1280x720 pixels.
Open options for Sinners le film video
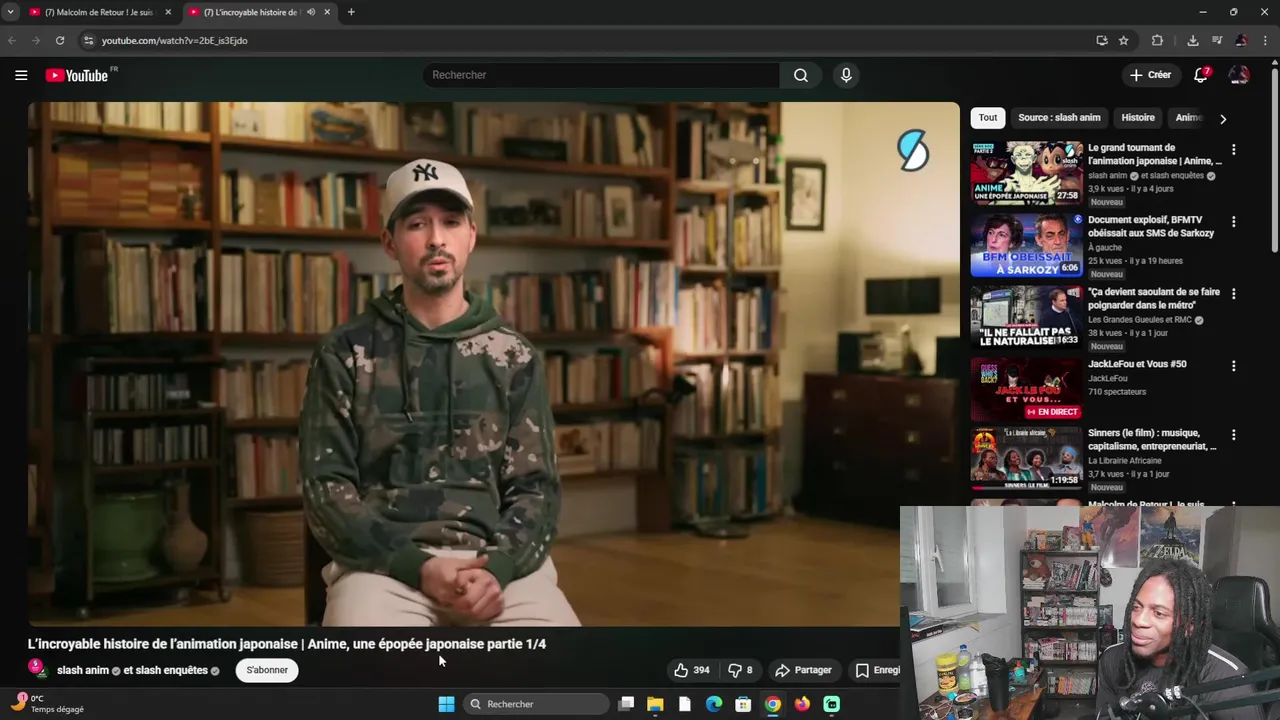[1233, 435]
